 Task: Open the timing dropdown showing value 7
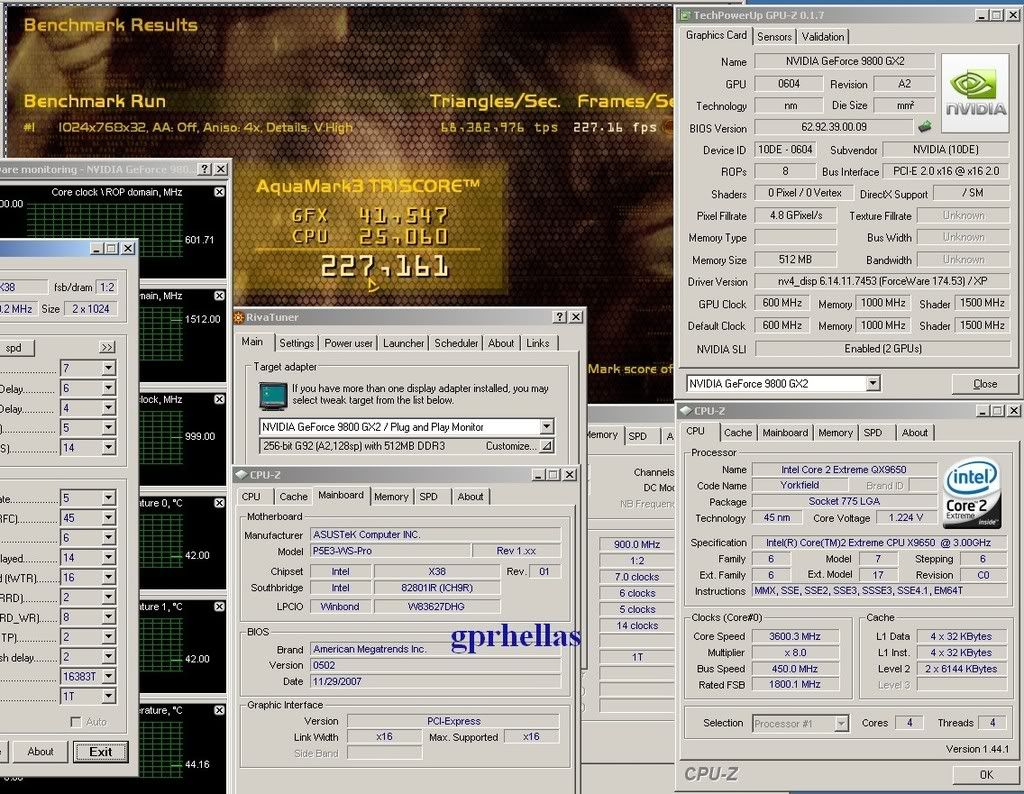tap(109, 368)
